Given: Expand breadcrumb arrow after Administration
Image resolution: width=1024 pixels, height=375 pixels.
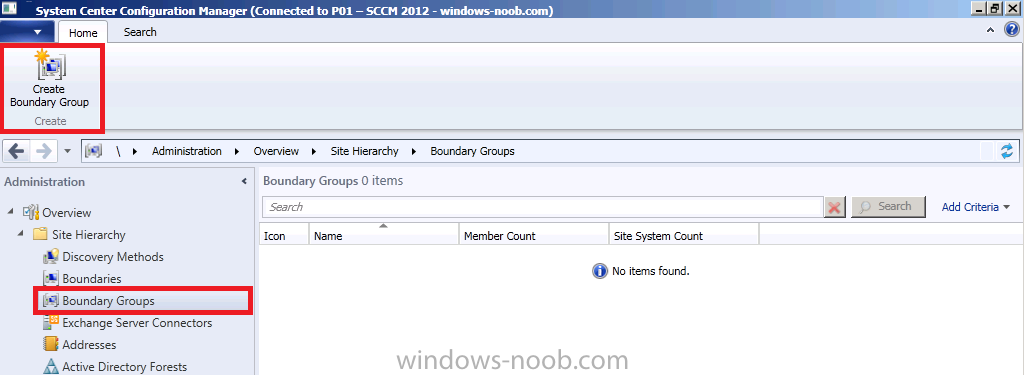Looking at the screenshot, I should click(x=236, y=152).
